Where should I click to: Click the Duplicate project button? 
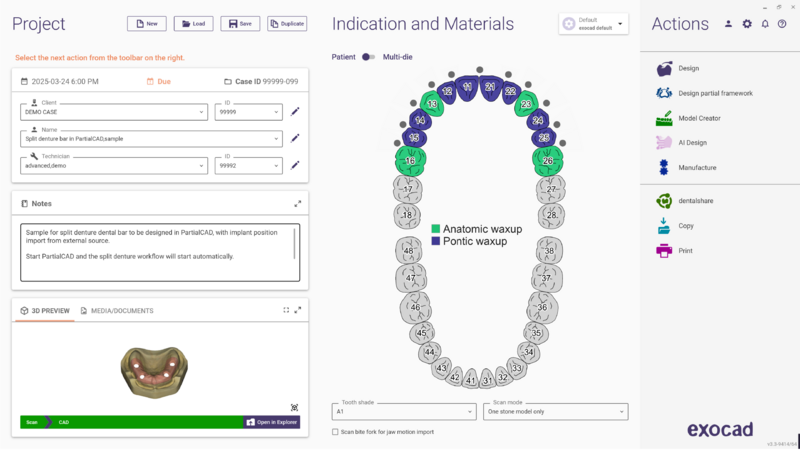point(287,24)
